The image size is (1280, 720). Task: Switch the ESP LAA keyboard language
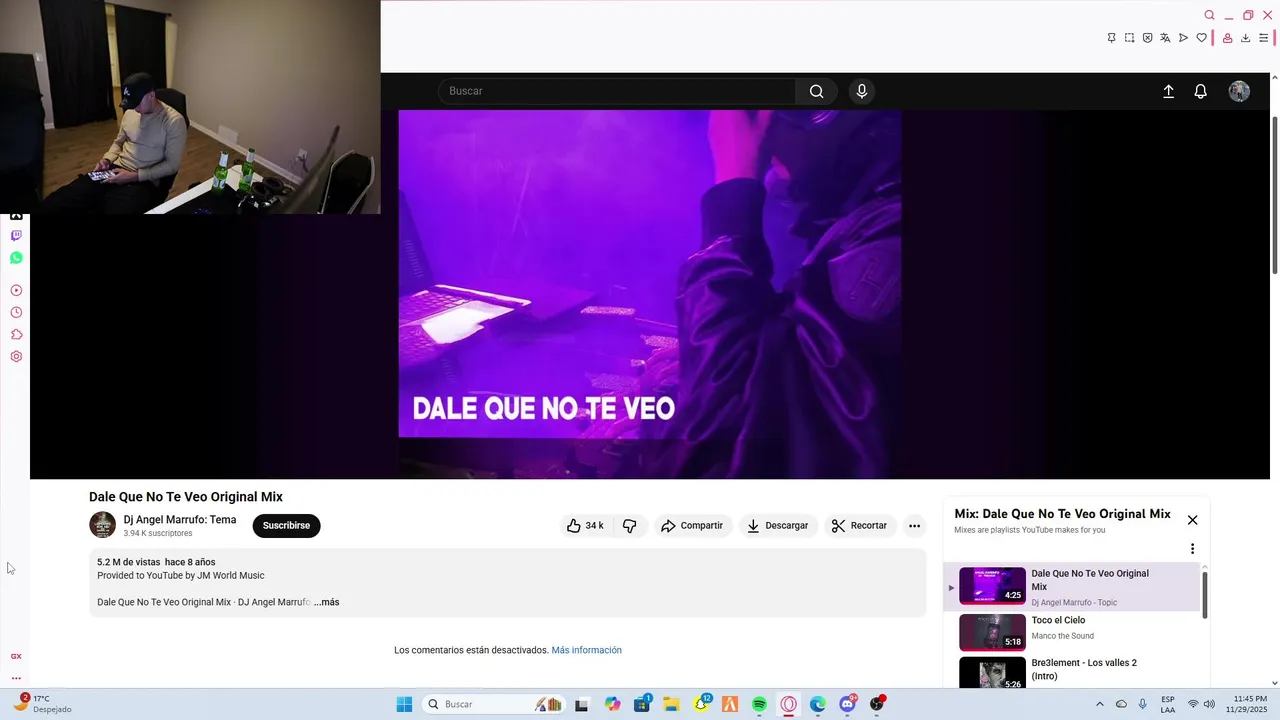1168,704
